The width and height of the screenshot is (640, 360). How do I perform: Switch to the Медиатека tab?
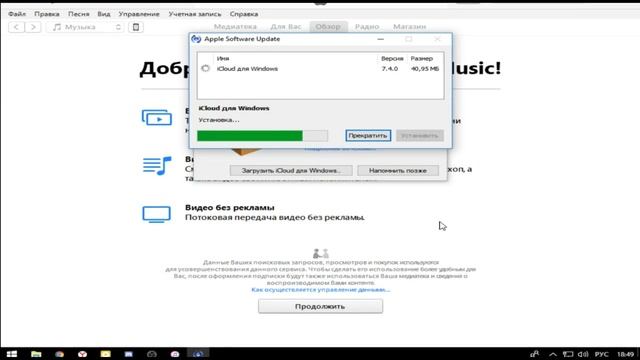point(235,27)
